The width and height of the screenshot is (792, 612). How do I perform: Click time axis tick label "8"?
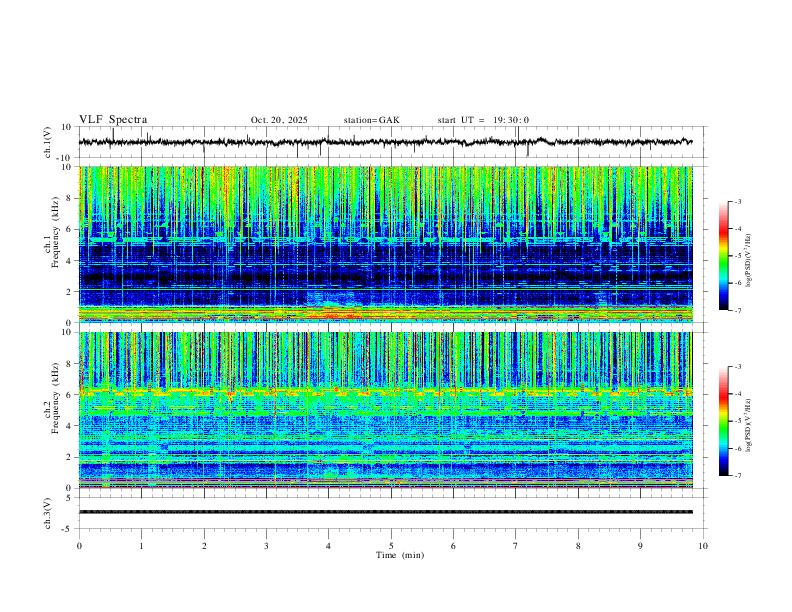[578, 546]
